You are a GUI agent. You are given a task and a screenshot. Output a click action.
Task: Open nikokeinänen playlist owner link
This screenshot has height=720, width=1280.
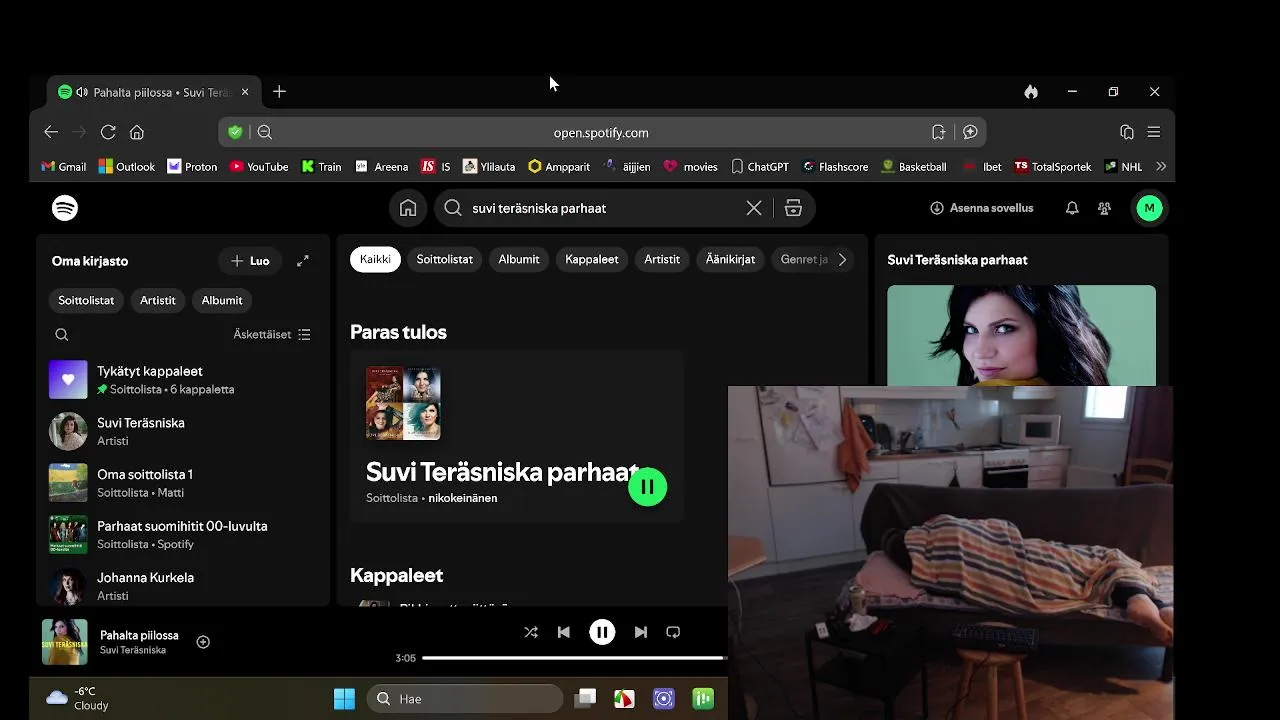(463, 498)
